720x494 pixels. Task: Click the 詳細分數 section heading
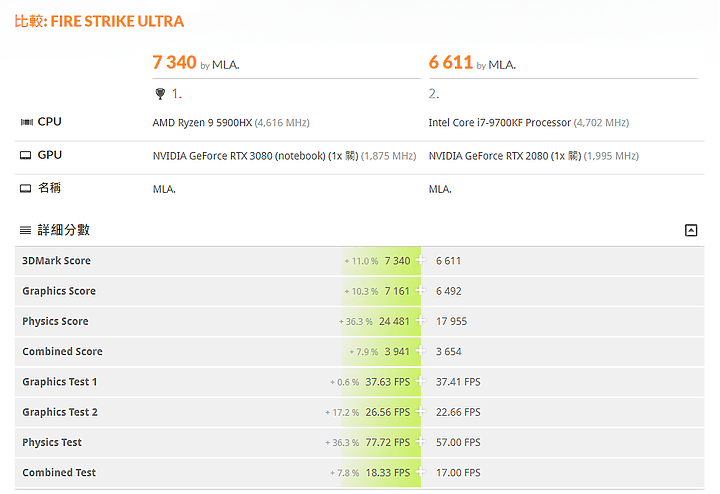pyautogui.click(x=63, y=230)
